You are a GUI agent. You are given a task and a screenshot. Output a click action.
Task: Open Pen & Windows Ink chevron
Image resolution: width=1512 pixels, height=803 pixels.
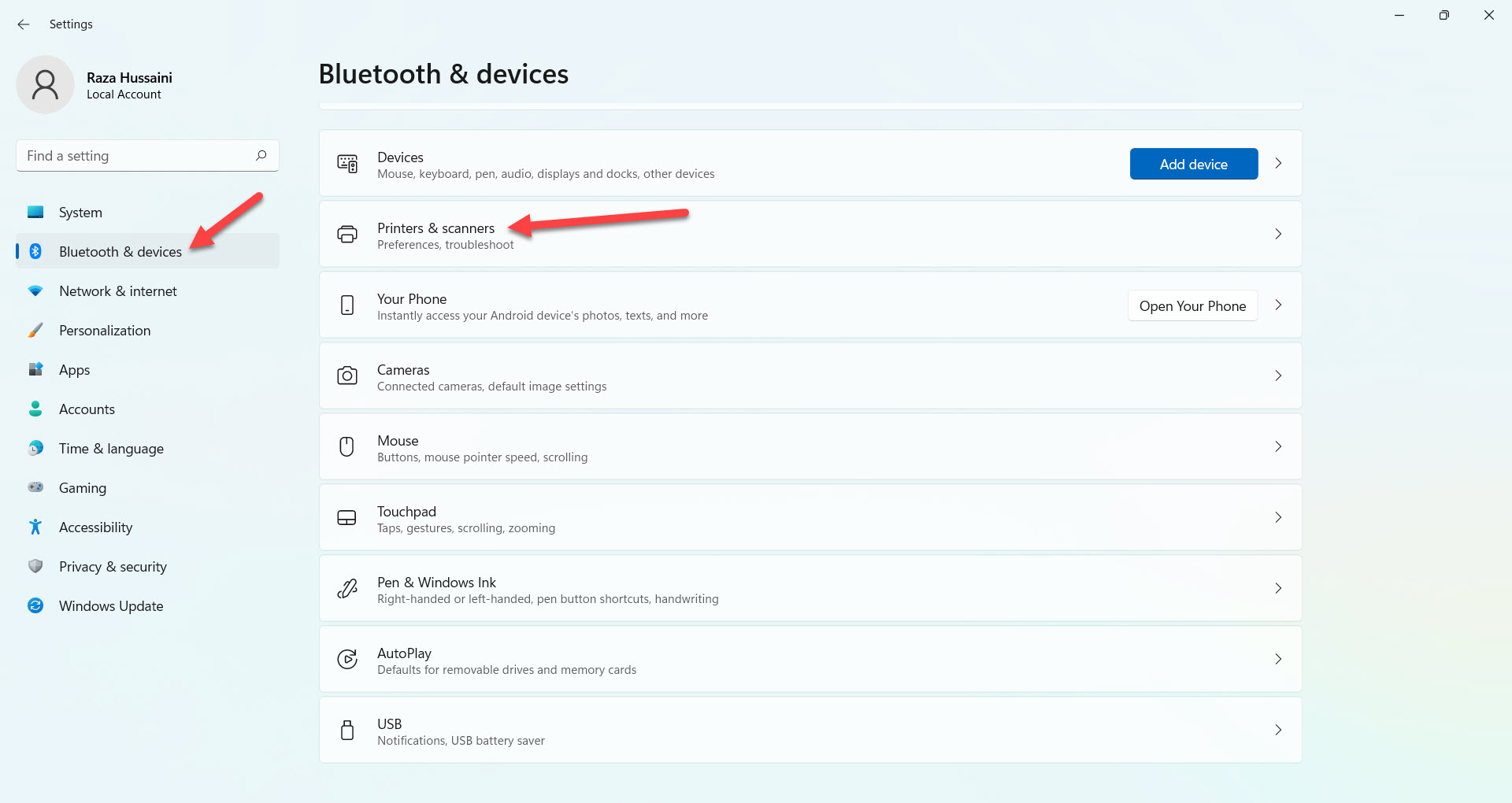click(1278, 589)
